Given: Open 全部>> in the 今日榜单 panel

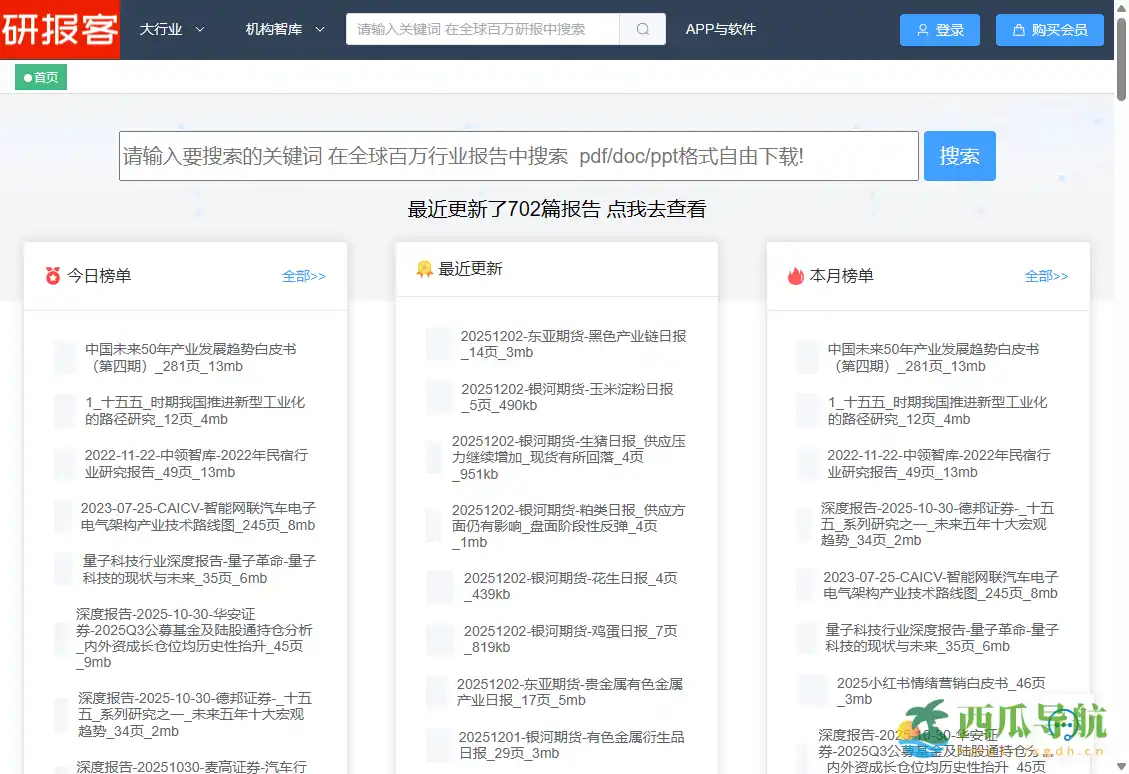Looking at the screenshot, I should coord(303,276).
